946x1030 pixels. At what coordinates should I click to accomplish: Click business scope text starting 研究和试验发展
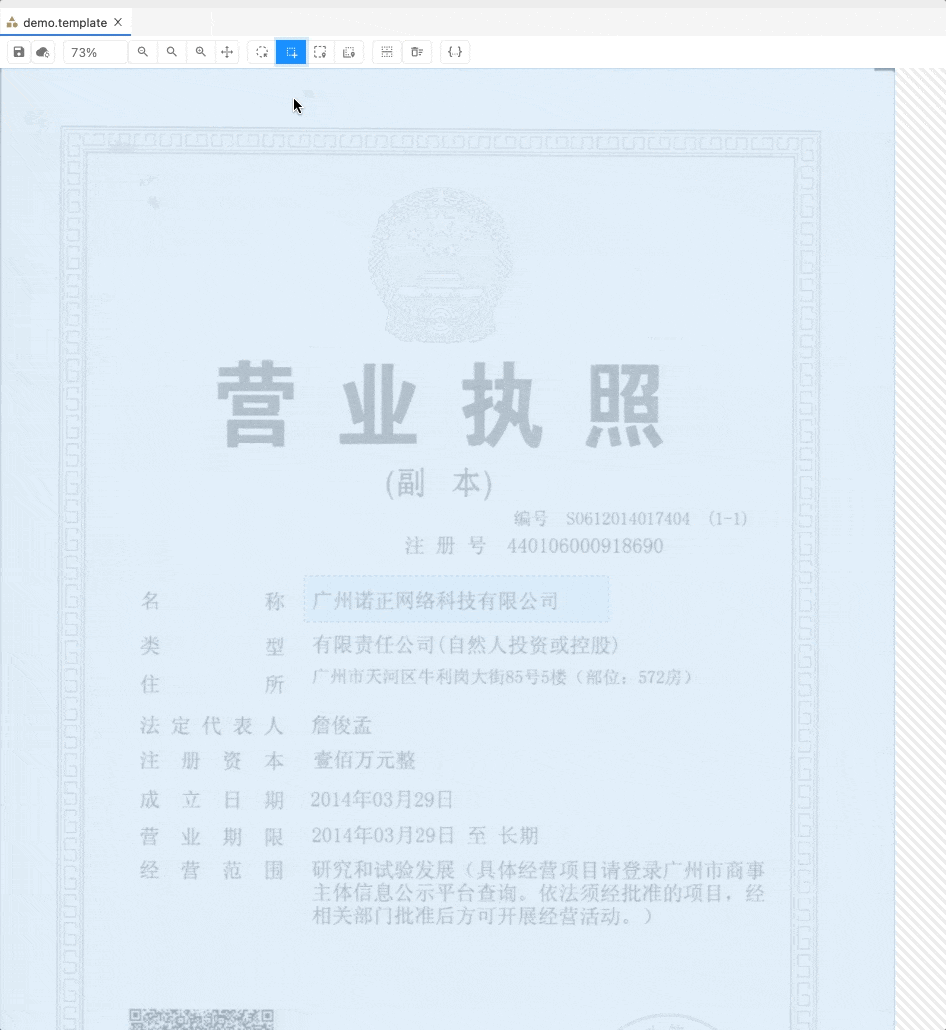click(x=538, y=893)
